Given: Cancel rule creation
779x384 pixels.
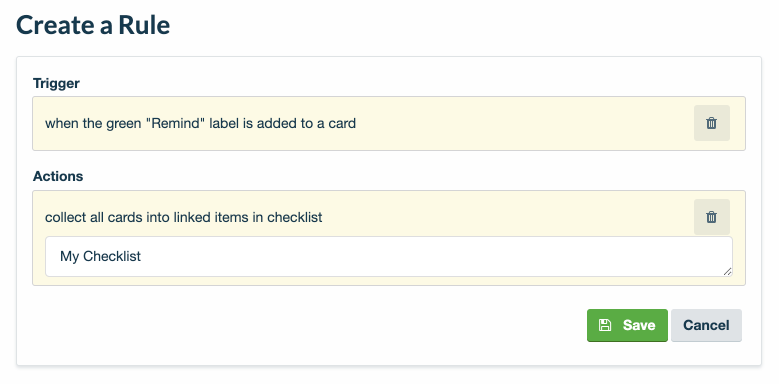Looking at the screenshot, I should [x=706, y=325].
